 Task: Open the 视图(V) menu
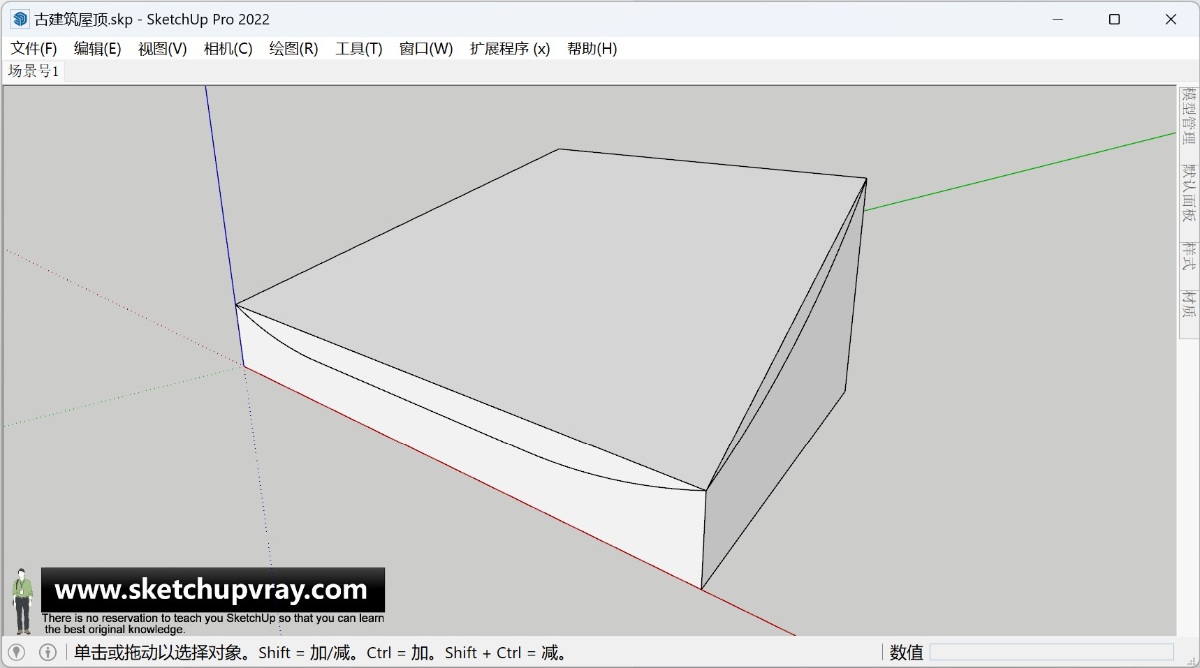click(164, 47)
